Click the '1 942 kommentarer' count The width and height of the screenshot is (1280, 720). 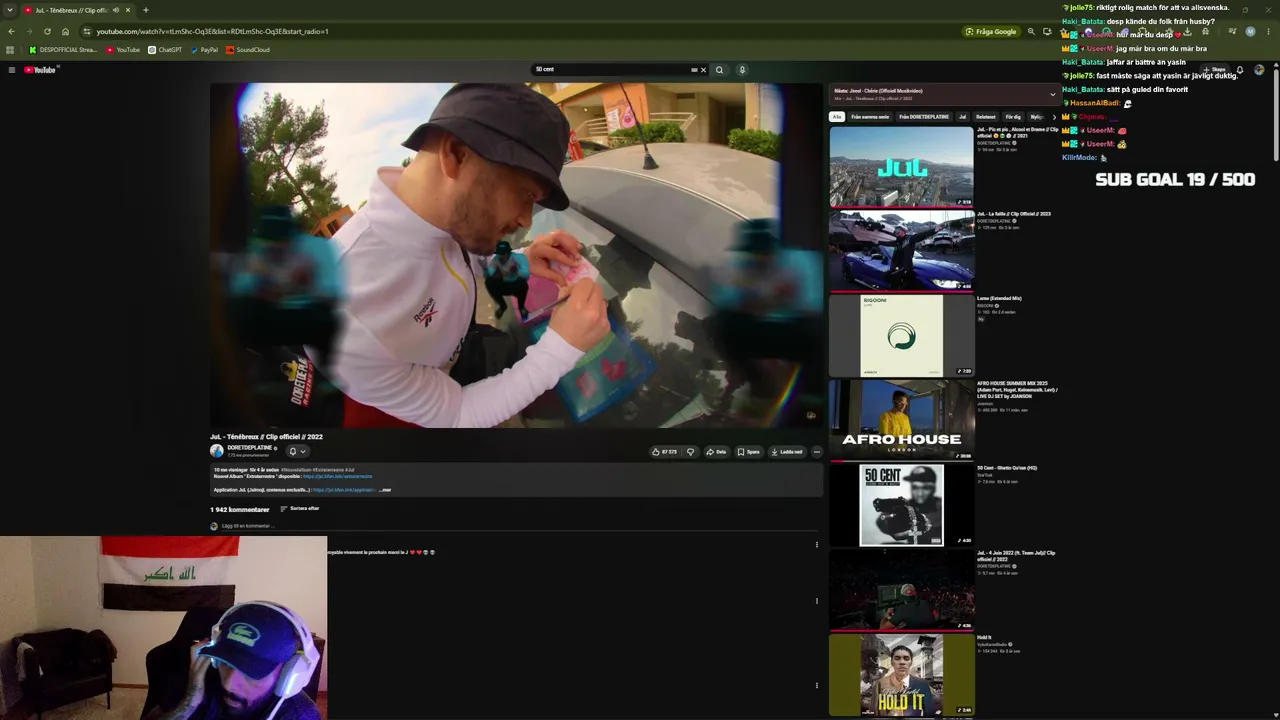coord(239,509)
